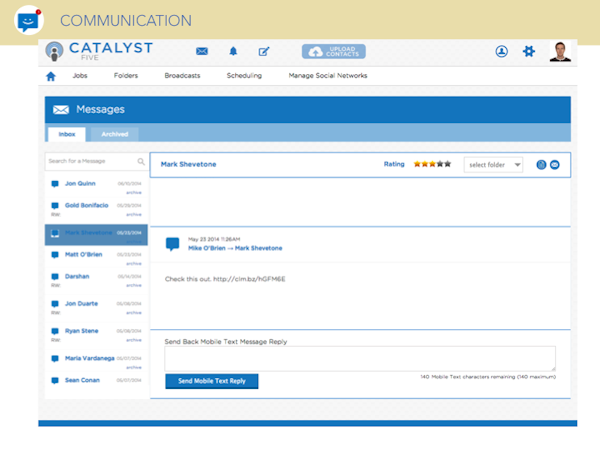Click the user avatar photo

pyautogui.click(x=560, y=51)
